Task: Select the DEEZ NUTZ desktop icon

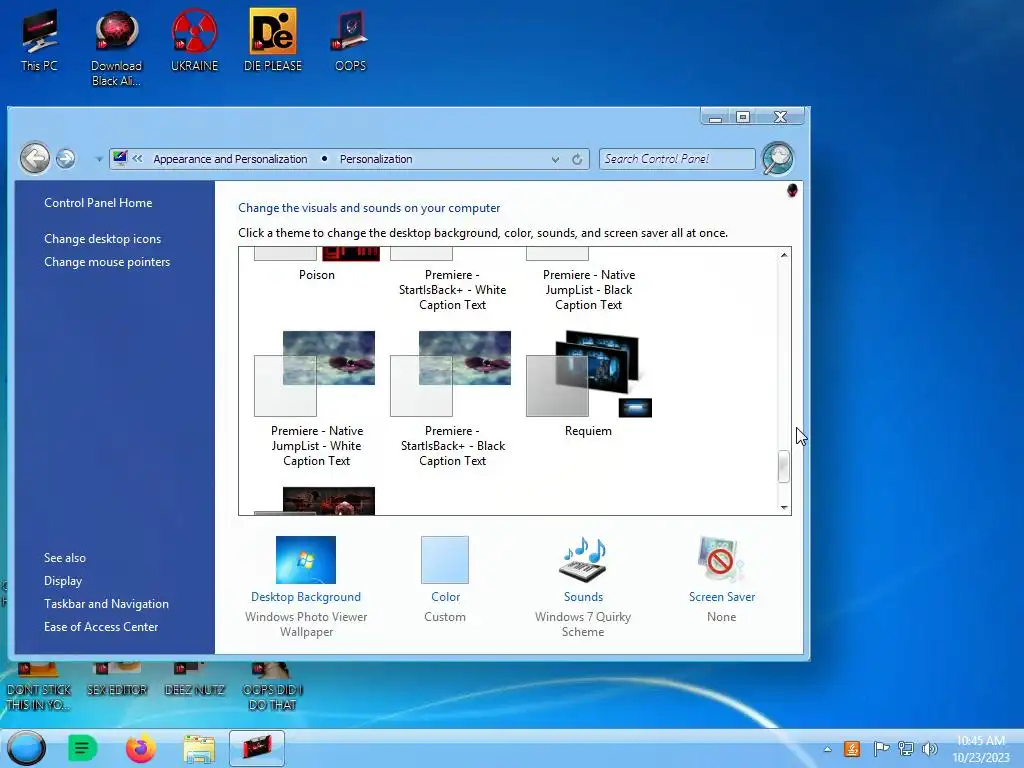Action: [194, 680]
